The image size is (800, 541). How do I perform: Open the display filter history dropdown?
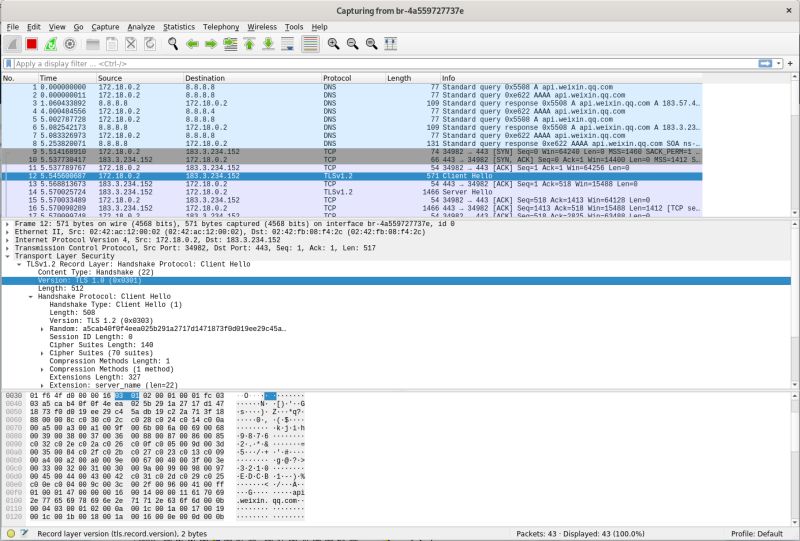point(779,64)
